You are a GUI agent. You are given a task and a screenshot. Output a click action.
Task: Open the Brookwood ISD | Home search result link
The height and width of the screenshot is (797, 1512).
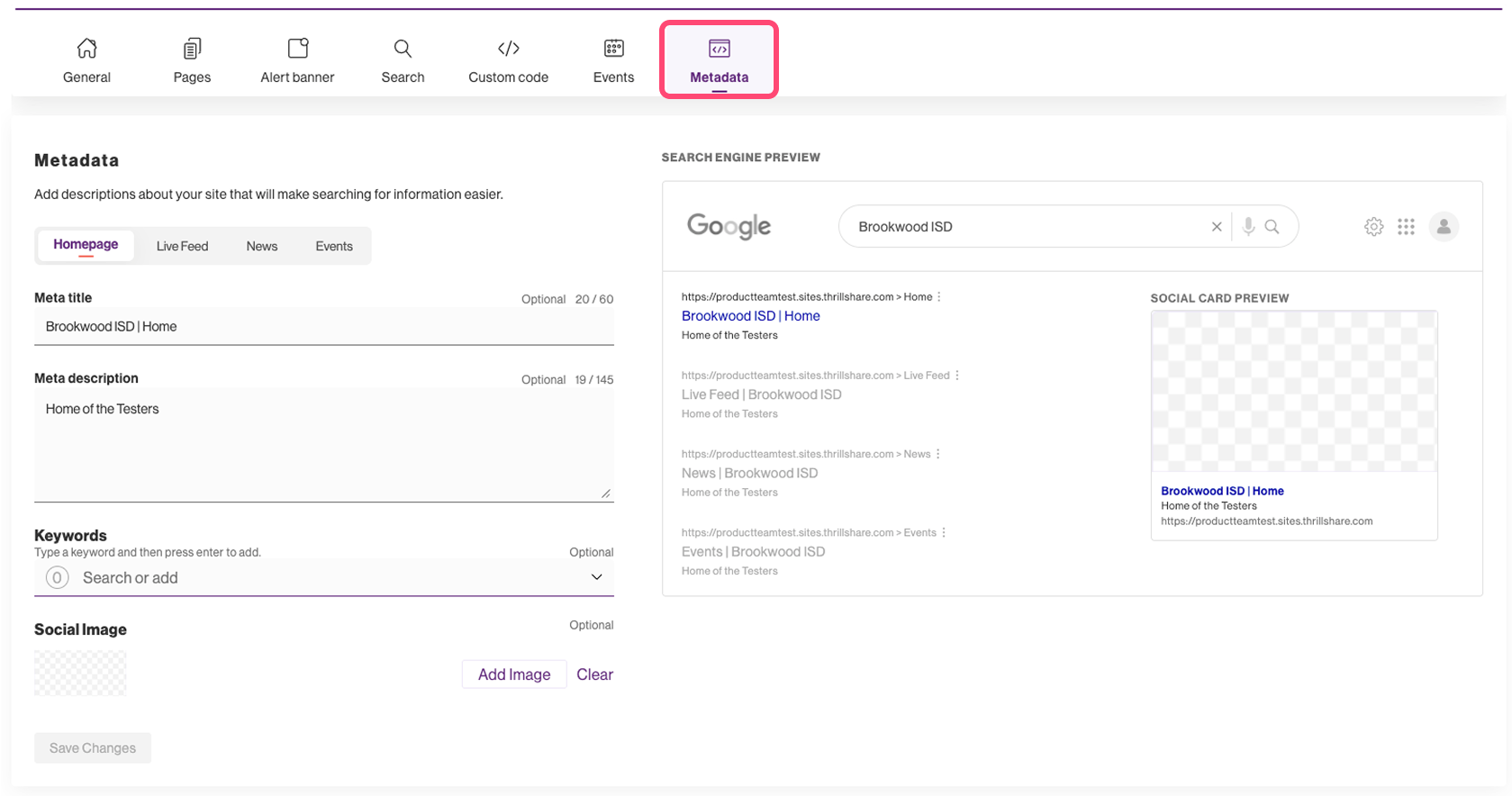[x=750, y=316]
